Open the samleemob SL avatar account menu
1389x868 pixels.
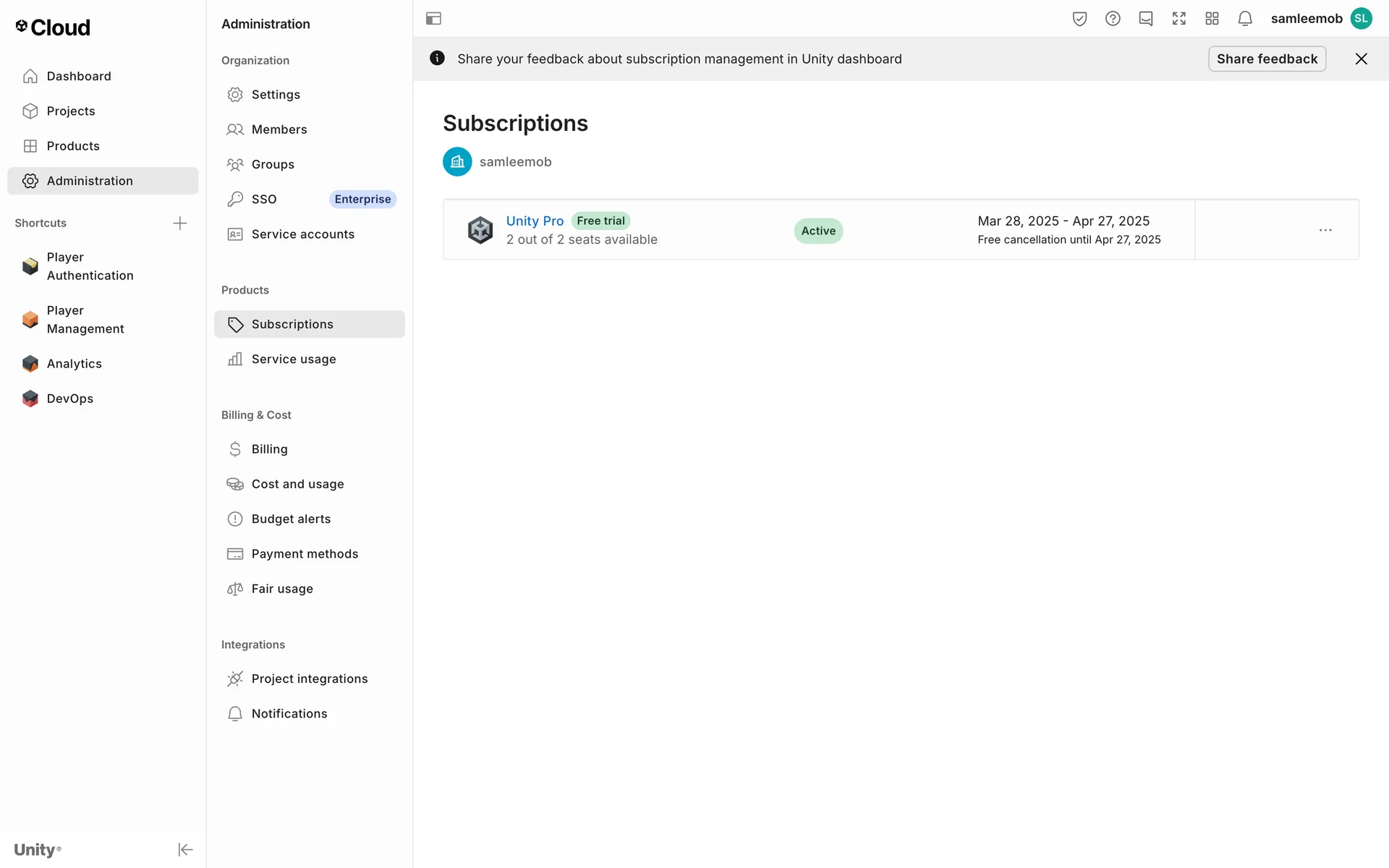[x=1361, y=19]
